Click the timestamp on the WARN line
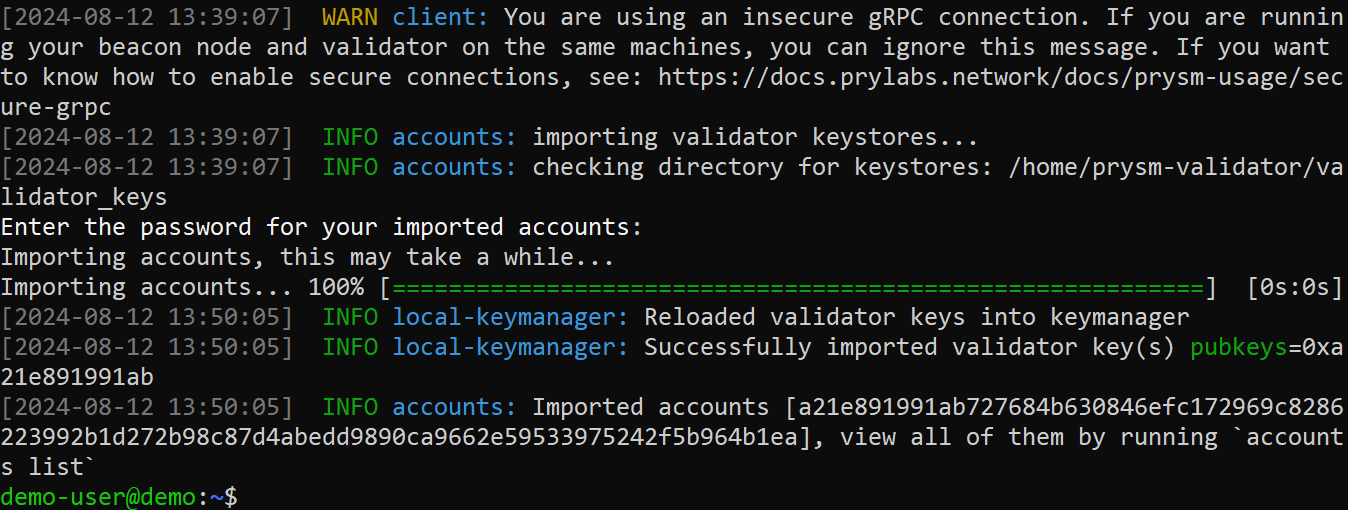Image resolution: width=1348 pixels, height=510 pixels. tap(147, 17)
